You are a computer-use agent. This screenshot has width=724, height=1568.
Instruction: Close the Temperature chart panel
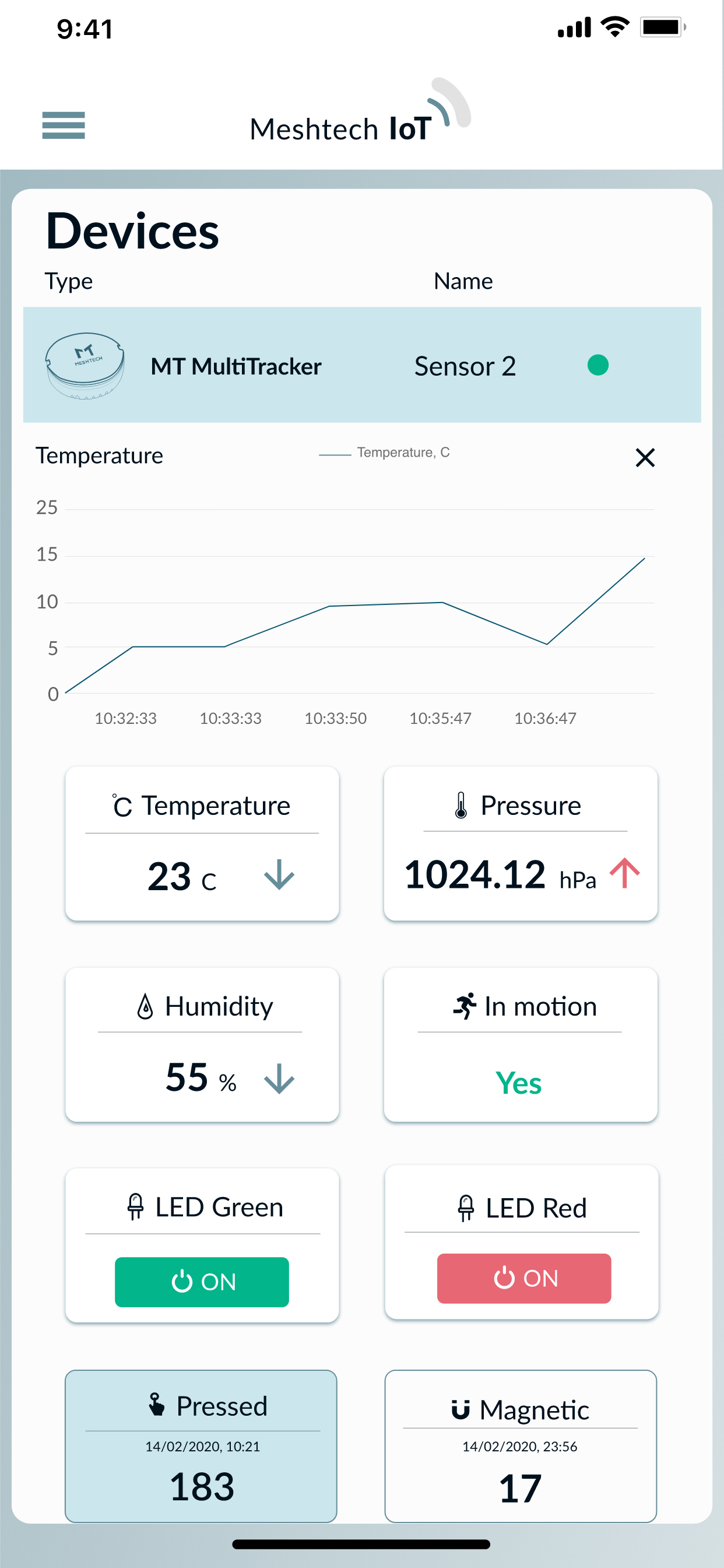(x=645, y=458)
